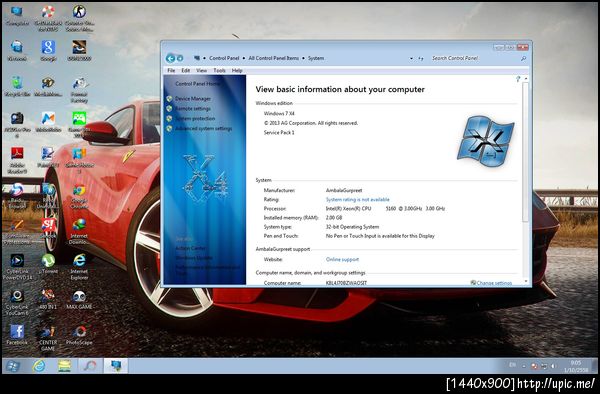Open the Edit menu
The height and width of the screenshot is (394, 600).
[186, 70]
